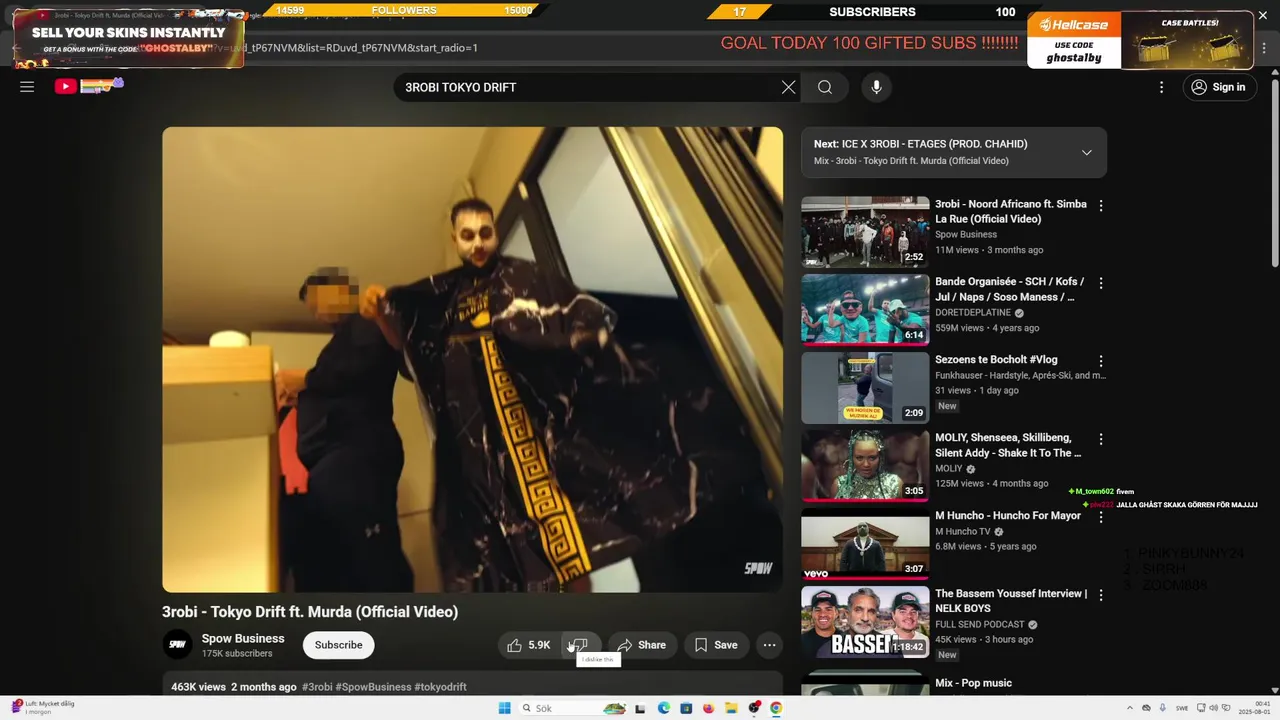Viewport: 1280px width, 720px height.
Task: Open the Windows Start menu
Action: pyautogui.click(x=505, y=708)
